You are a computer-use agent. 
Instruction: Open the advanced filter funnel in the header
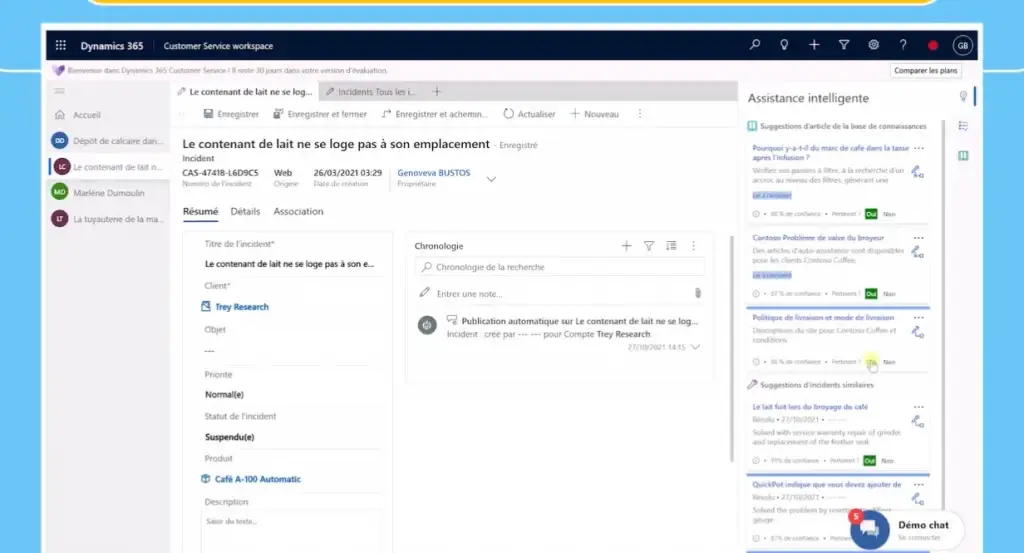844,45
